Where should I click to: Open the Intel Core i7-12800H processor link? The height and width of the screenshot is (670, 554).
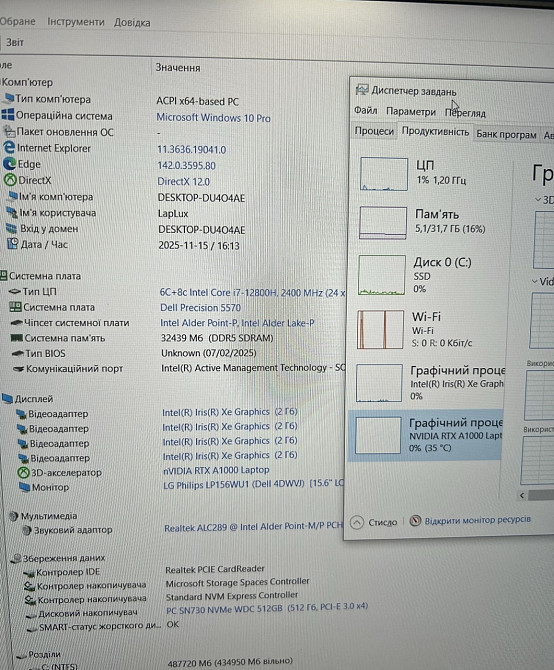[252, 293]
